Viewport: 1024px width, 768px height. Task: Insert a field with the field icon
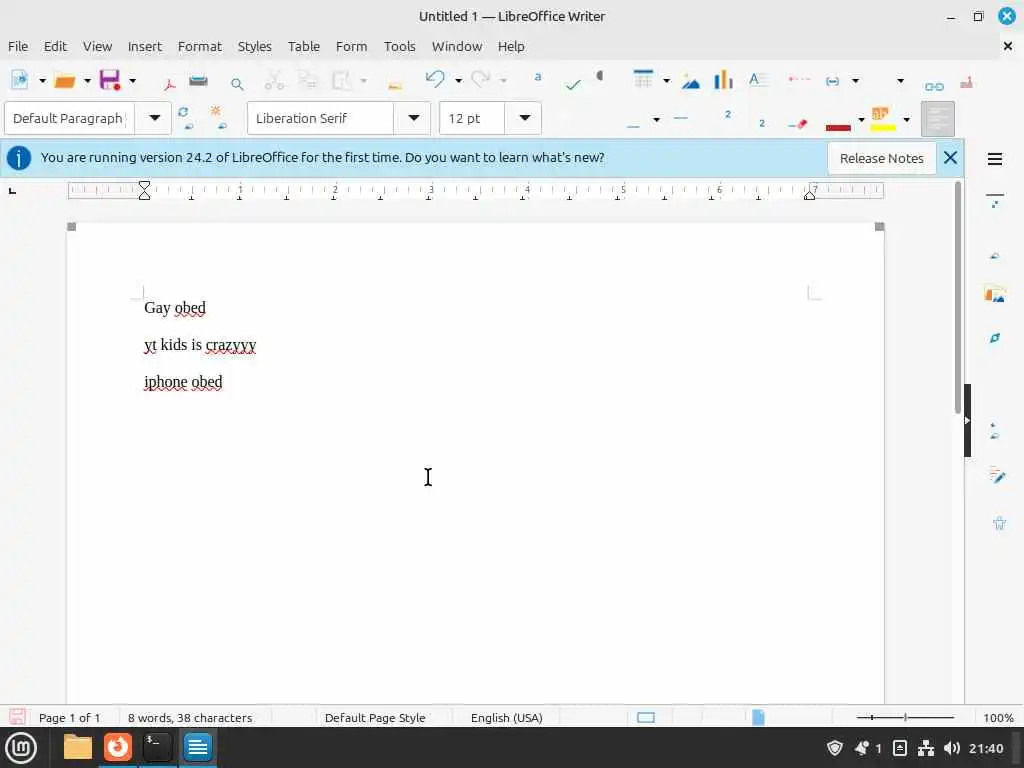pyautogui.click(x=832, y=81)
